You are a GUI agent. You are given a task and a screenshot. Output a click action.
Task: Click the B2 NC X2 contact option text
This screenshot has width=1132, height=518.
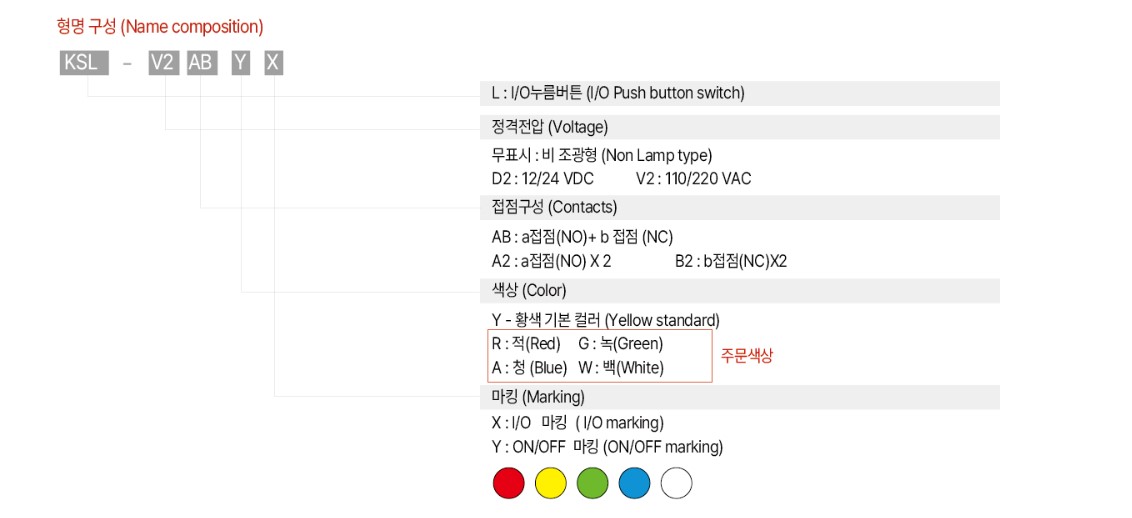point(731,261)
